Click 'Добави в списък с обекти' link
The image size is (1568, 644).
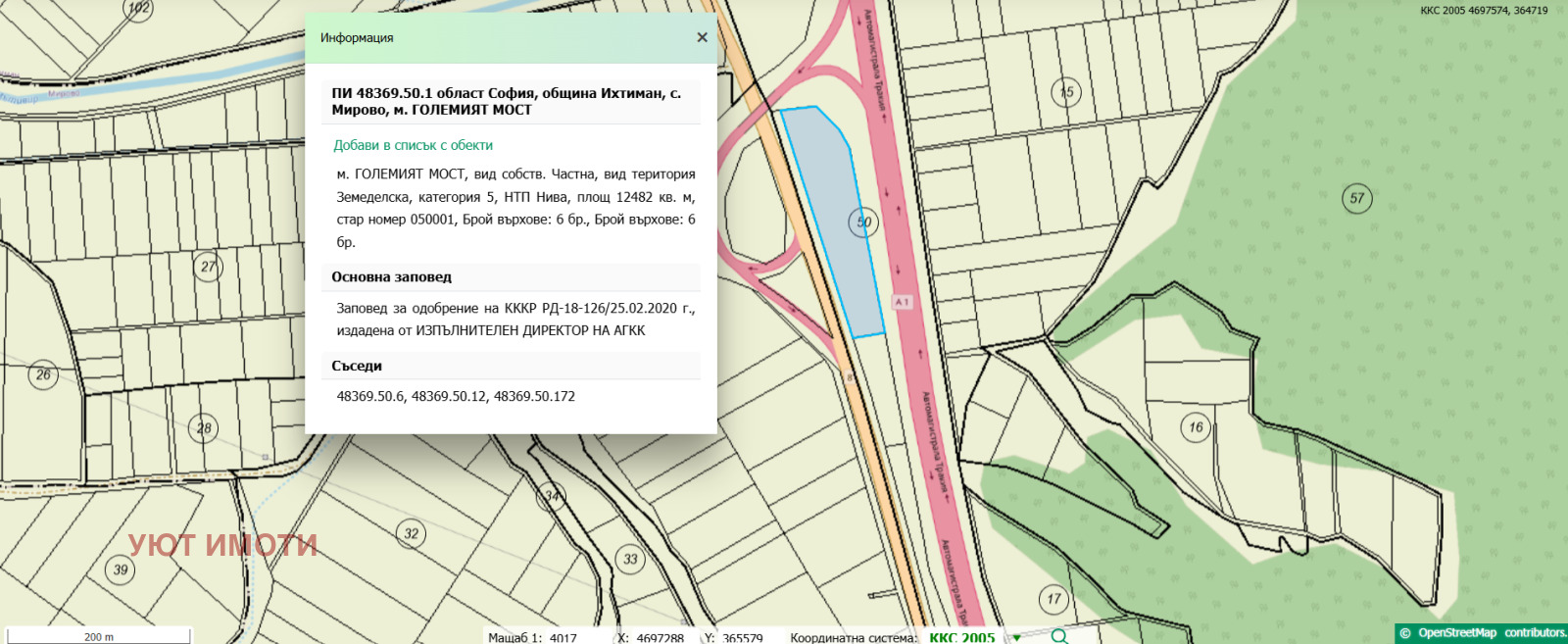coord(413,145)
